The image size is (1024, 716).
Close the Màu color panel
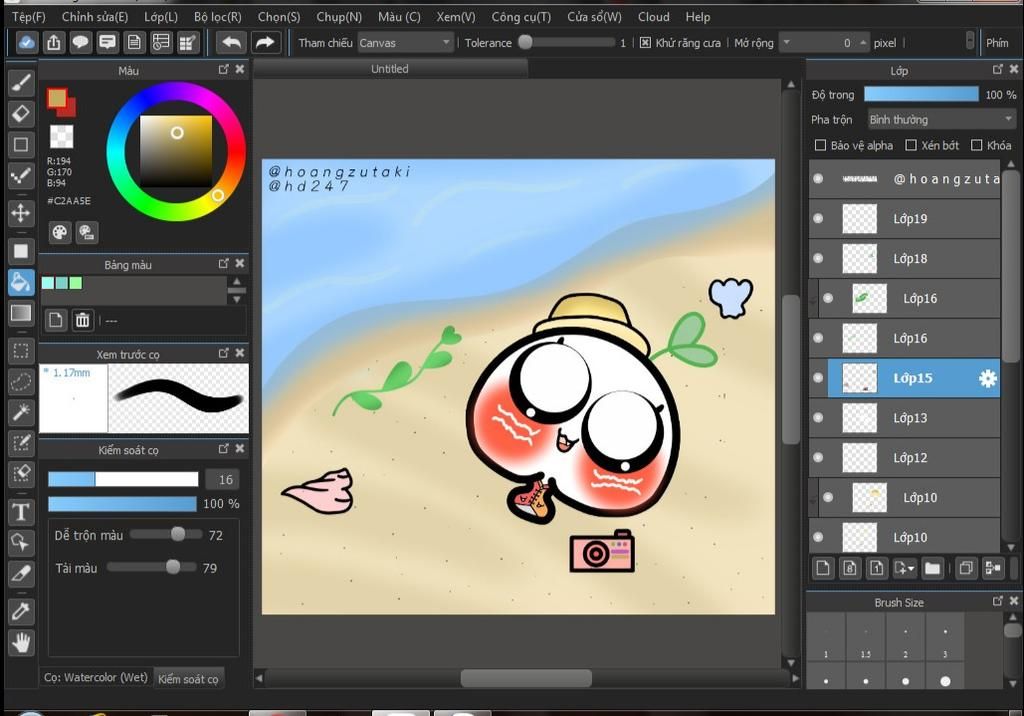pyautogui.click(x=240, y=69)
